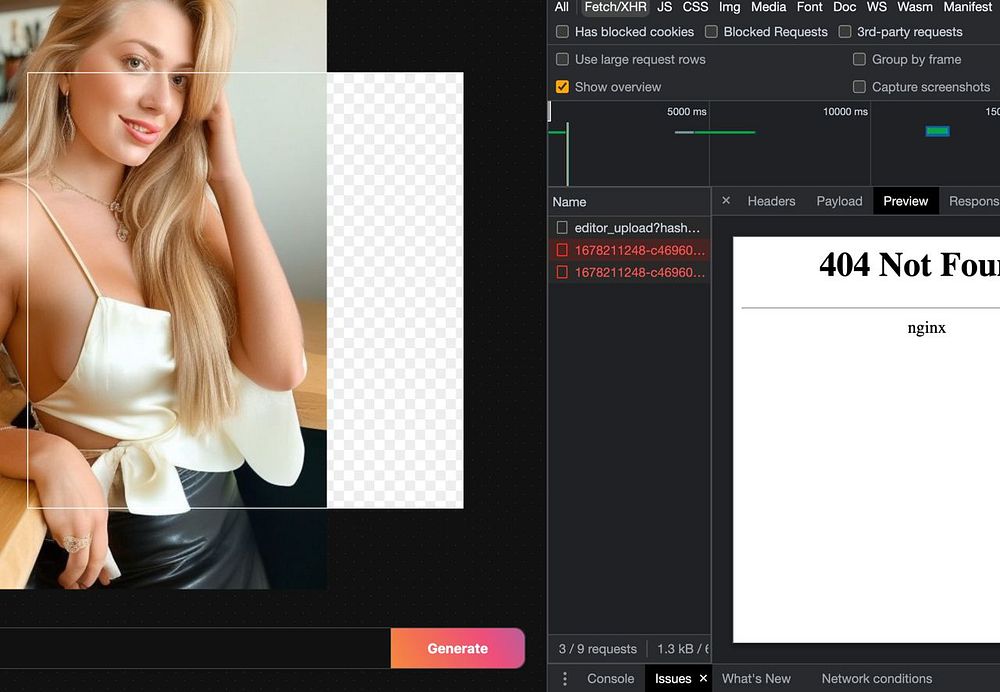Image resolution: width=1000 pixels, height=692 pixels.
Task: Click the prompt input field beside Generate
Action: [195, 648]
